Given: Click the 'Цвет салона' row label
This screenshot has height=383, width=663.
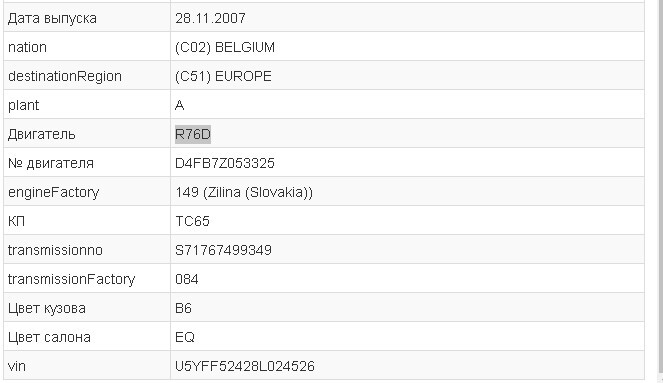Looking at the screenshot, I should click(x=49, y=337).
